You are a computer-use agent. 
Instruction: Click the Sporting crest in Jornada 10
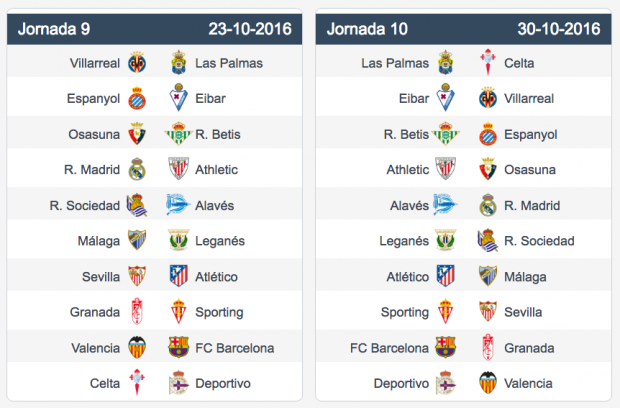tap(446, 312)
